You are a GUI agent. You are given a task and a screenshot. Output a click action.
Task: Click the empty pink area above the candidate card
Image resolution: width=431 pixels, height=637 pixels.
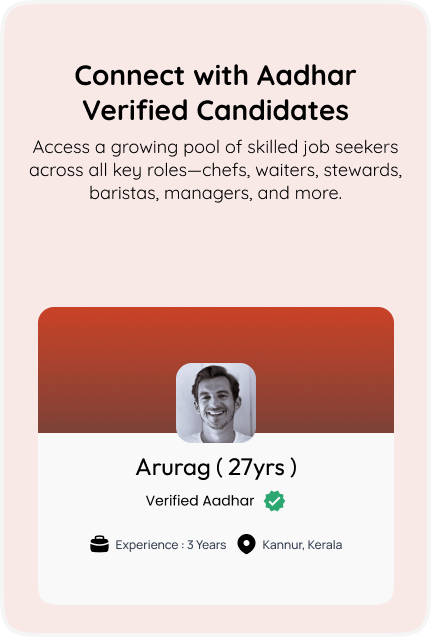pyautogui.click(x=216, y=255)
